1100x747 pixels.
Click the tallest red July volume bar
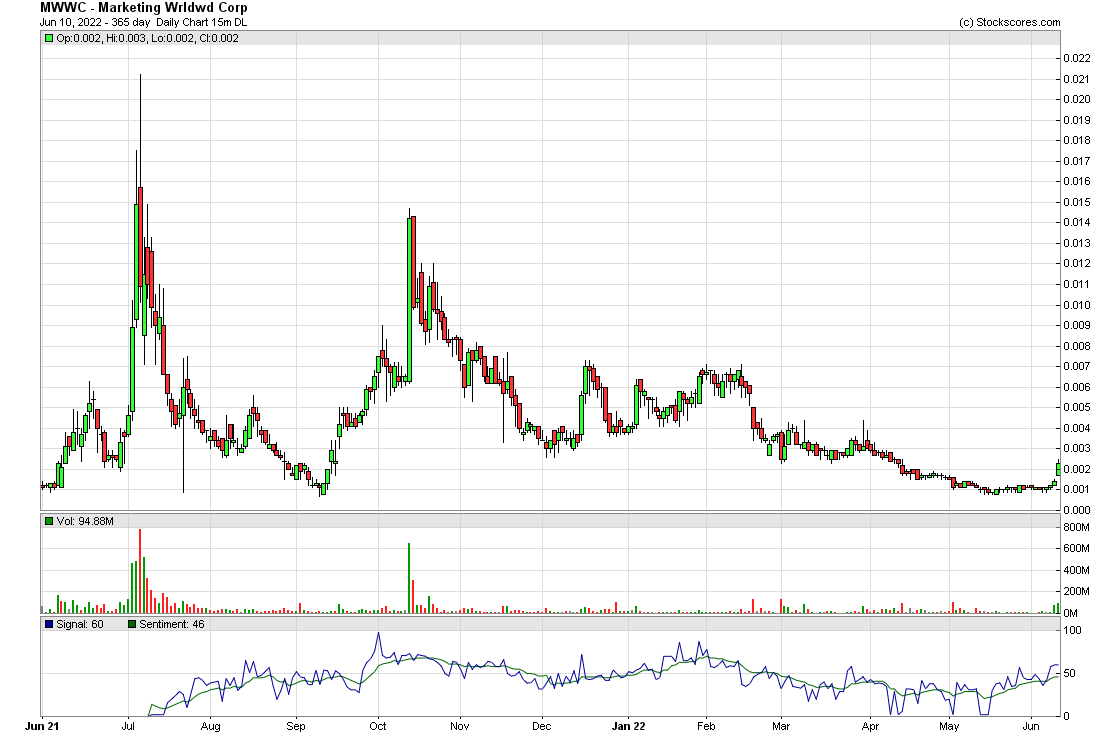[x=140, y=571]
